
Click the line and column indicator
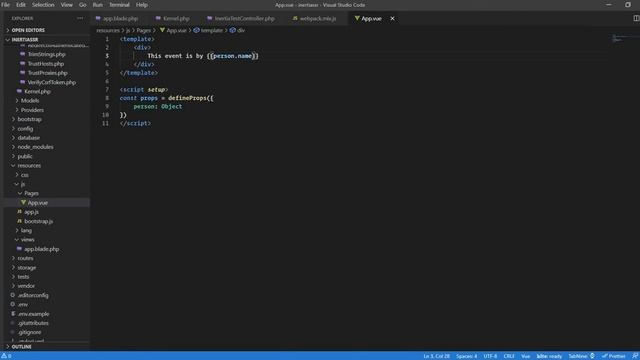pos(436,356)
